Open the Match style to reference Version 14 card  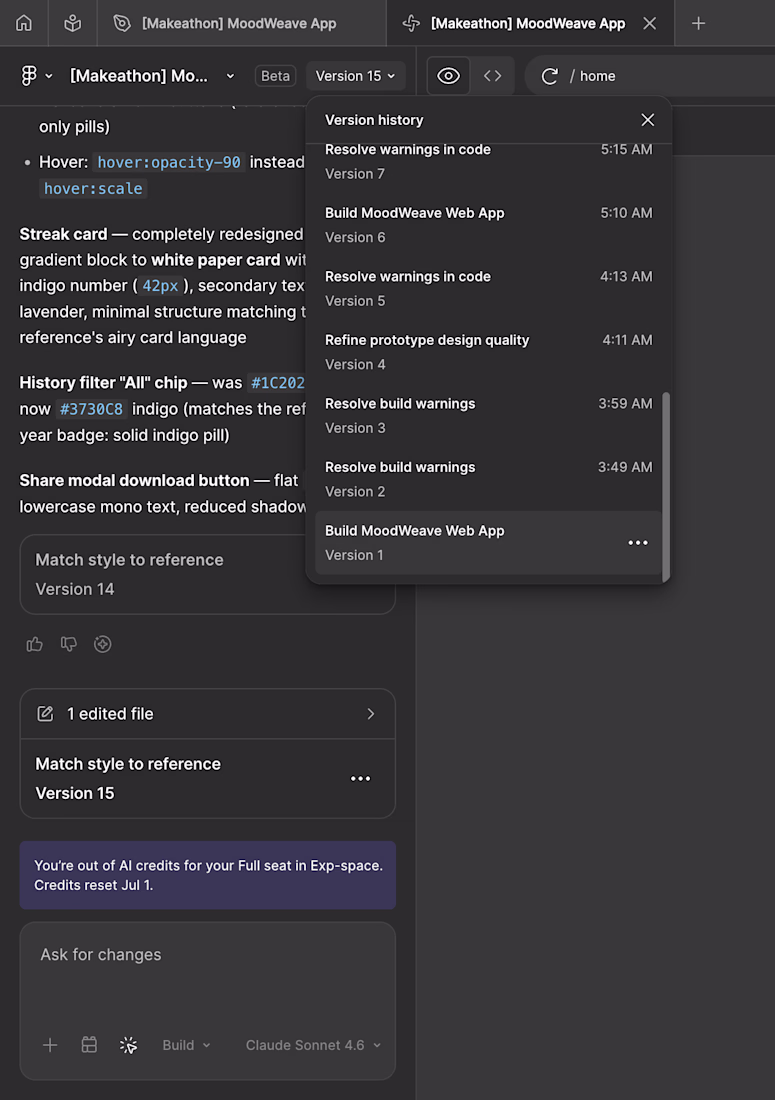(208, 575)
